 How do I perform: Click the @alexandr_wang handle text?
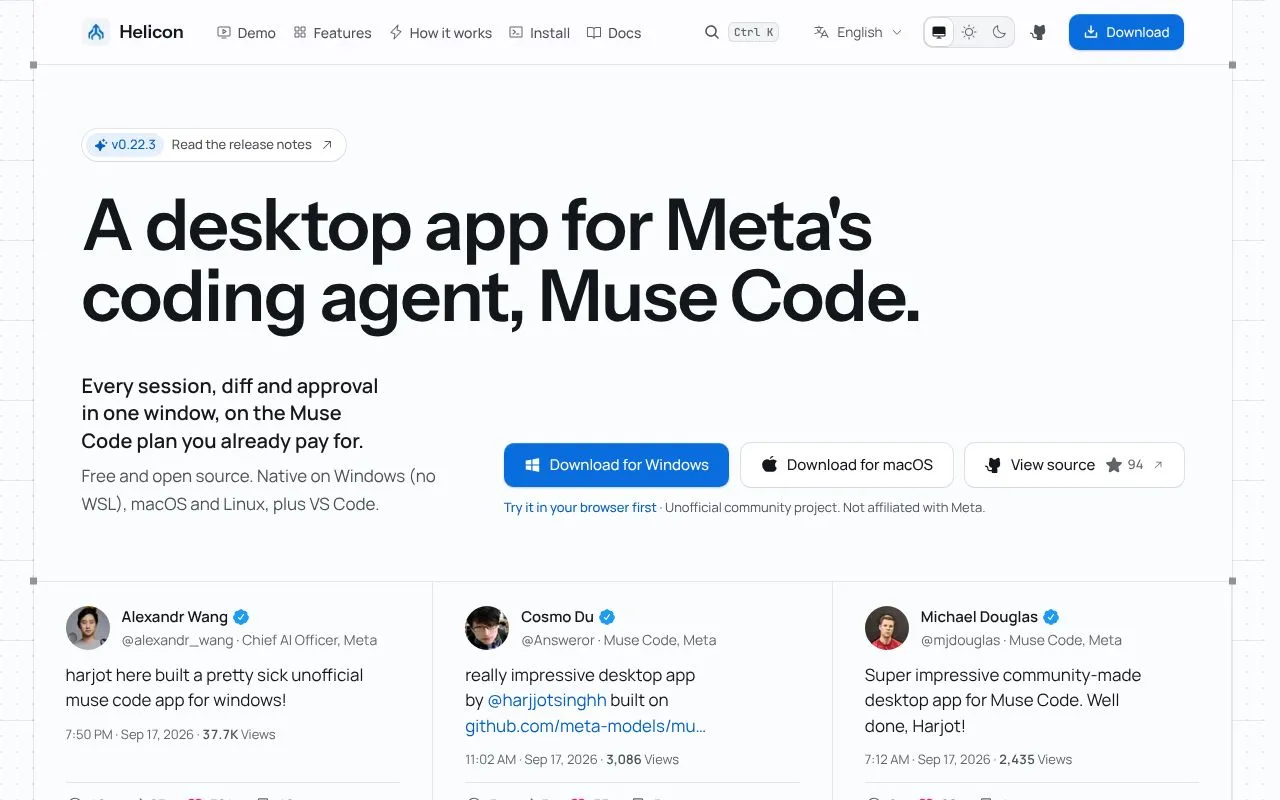coord(177,640)
